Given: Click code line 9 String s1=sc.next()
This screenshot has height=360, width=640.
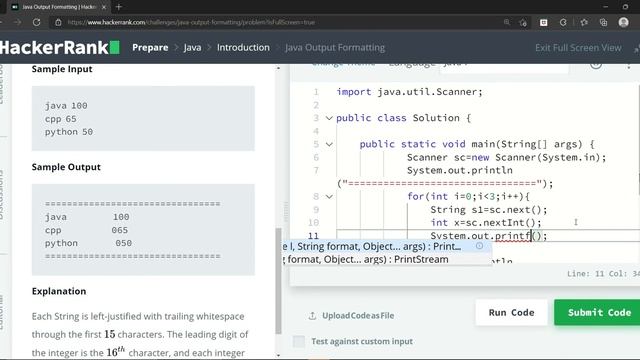Looking at the screenshot, I should tap(488, 209).
